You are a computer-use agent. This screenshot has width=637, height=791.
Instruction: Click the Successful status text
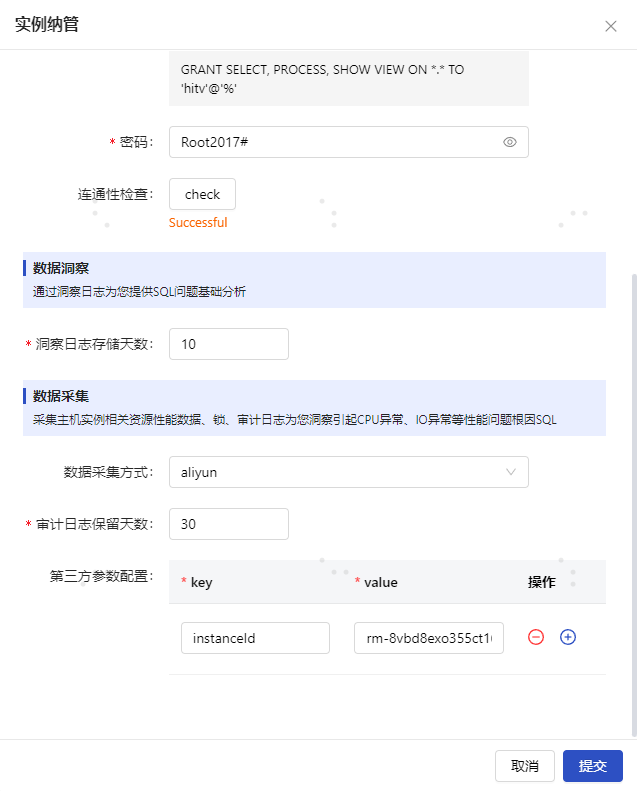[198, 222]
